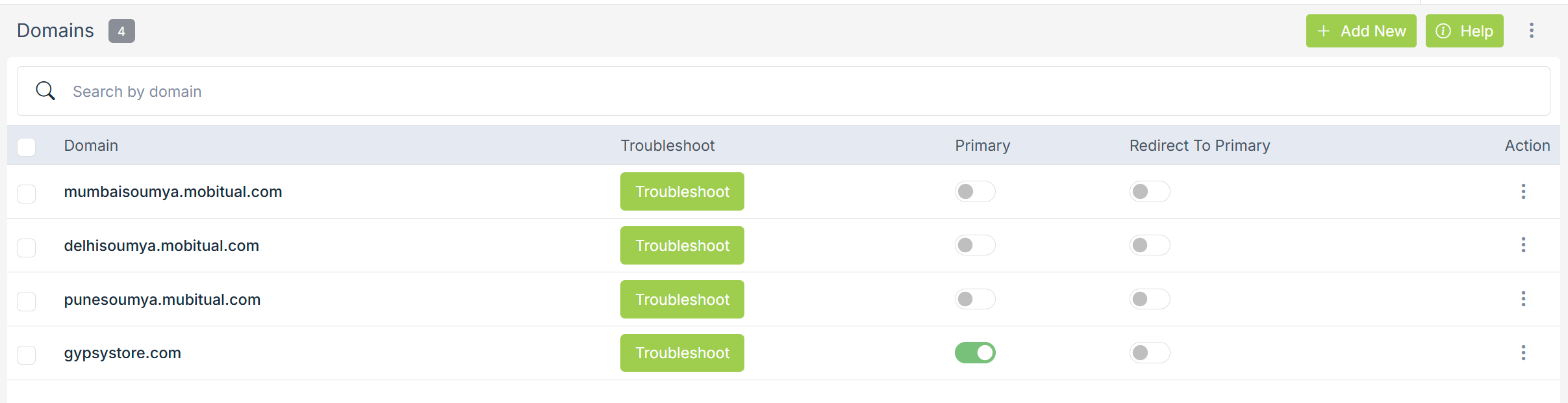Click the Add New button
Screen dimensions: 1568x403
1361,31
